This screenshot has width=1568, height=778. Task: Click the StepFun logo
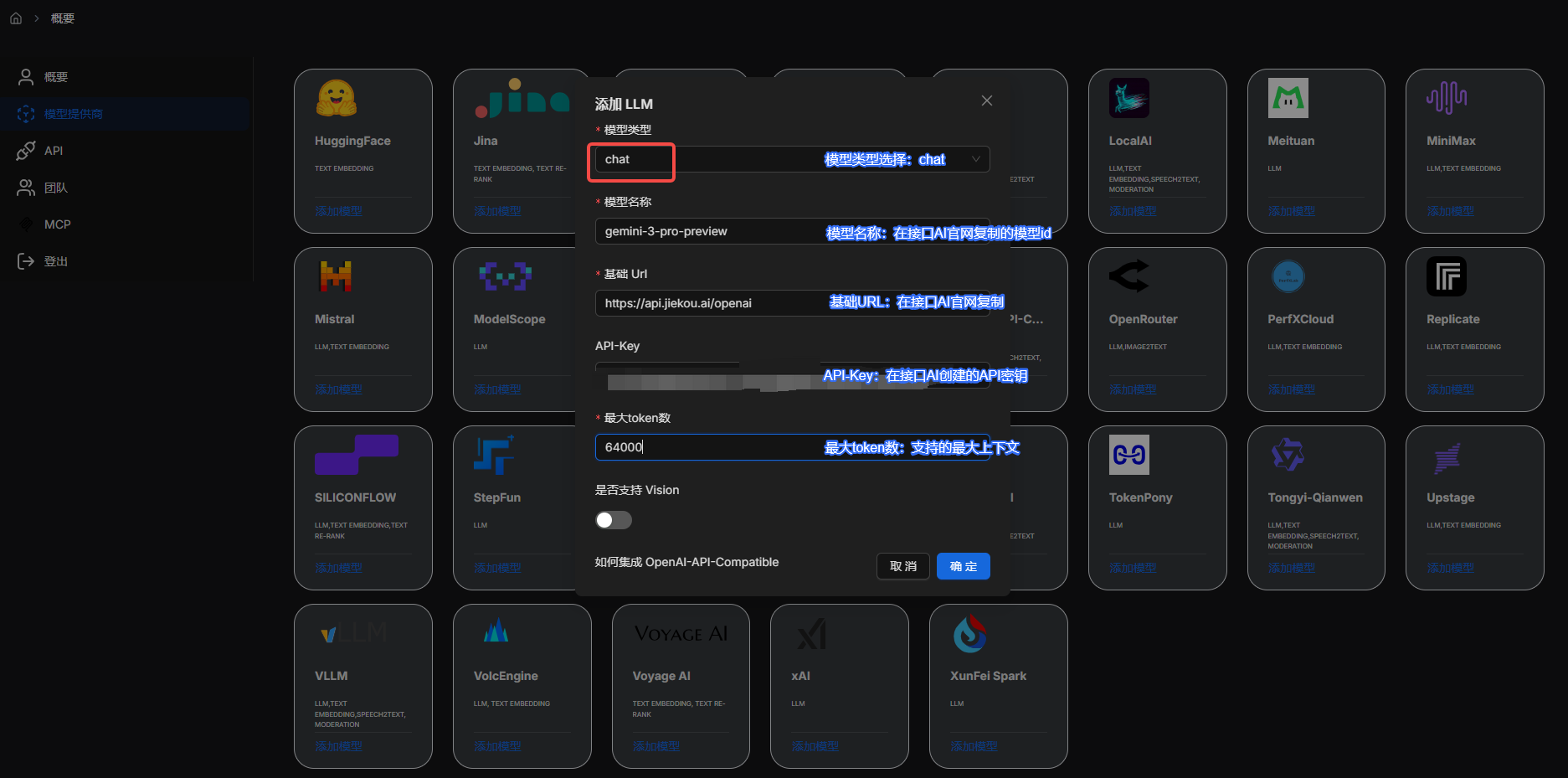494,455
